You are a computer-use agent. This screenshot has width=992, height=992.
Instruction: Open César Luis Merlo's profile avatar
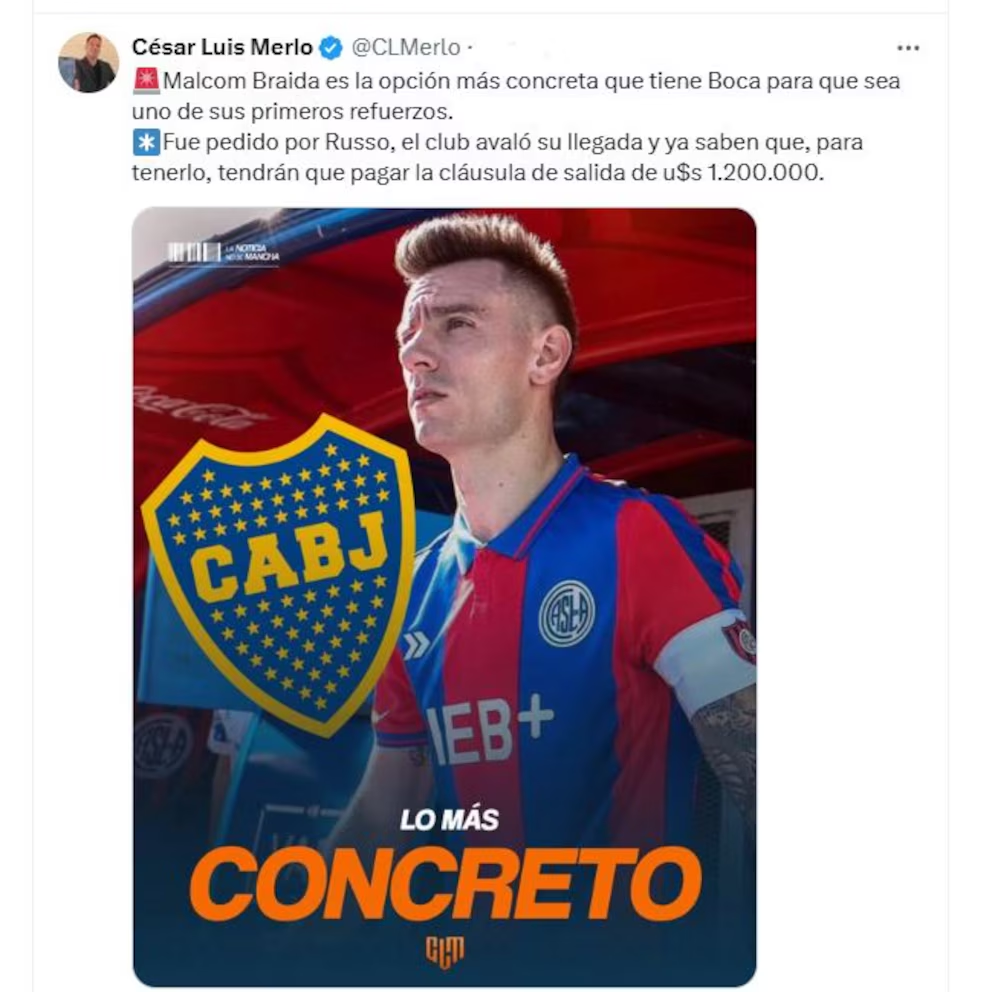pyautogui.click(x=89, y=63)
